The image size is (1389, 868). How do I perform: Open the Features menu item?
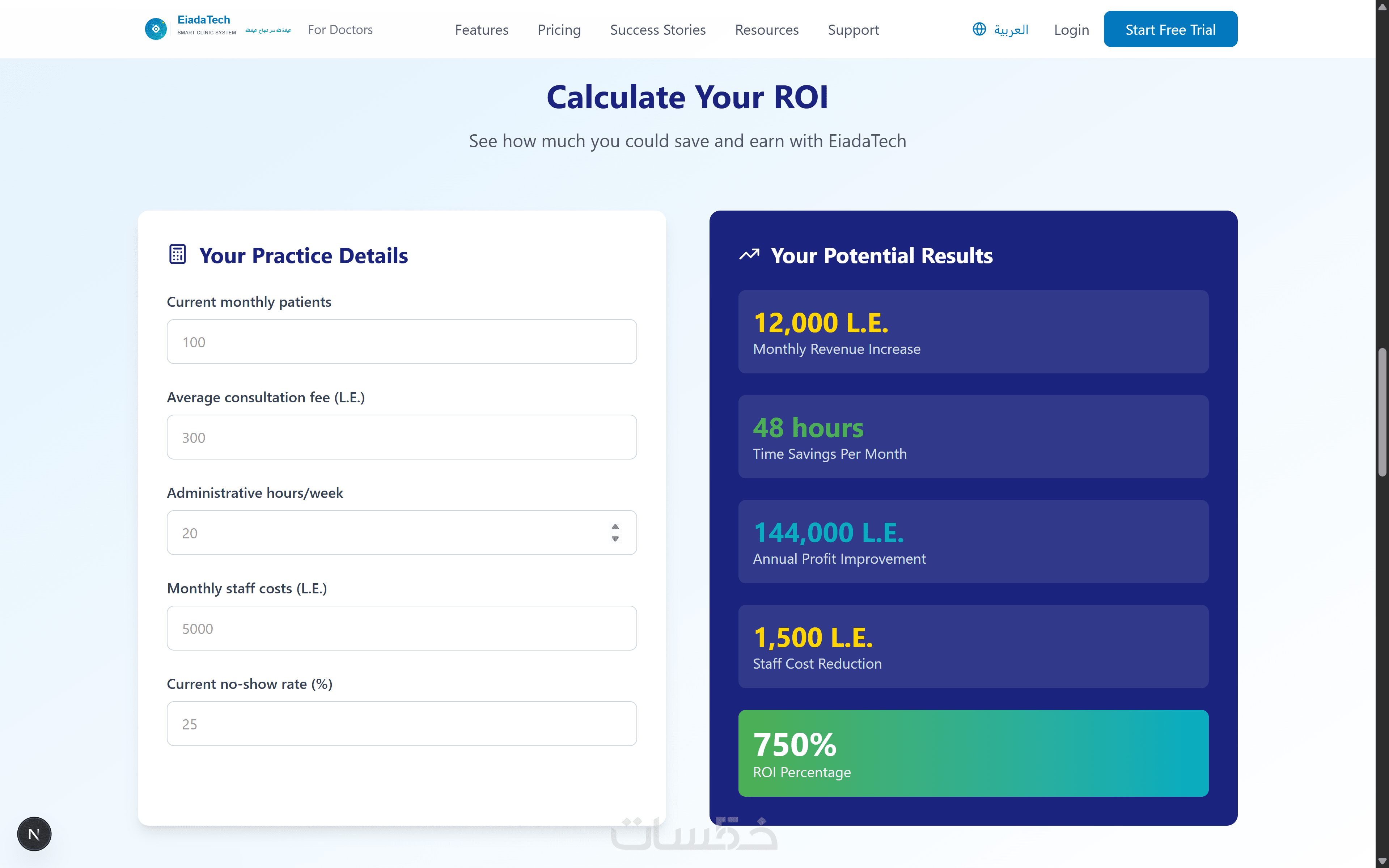pyautogui.click(x=481, y=30)
